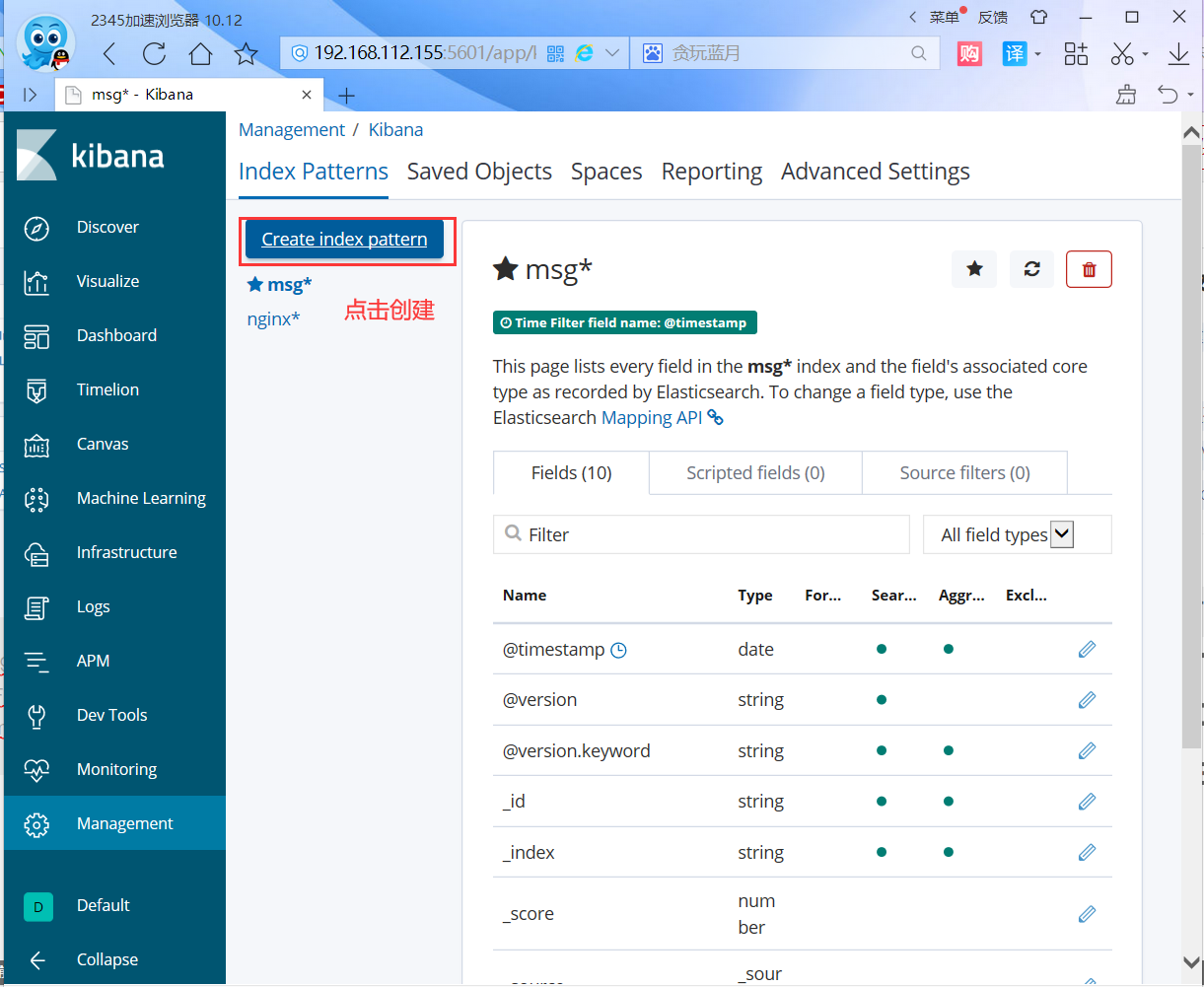
Task: Edit the _id field pencil icon
Action: (x=1087, y=801)
